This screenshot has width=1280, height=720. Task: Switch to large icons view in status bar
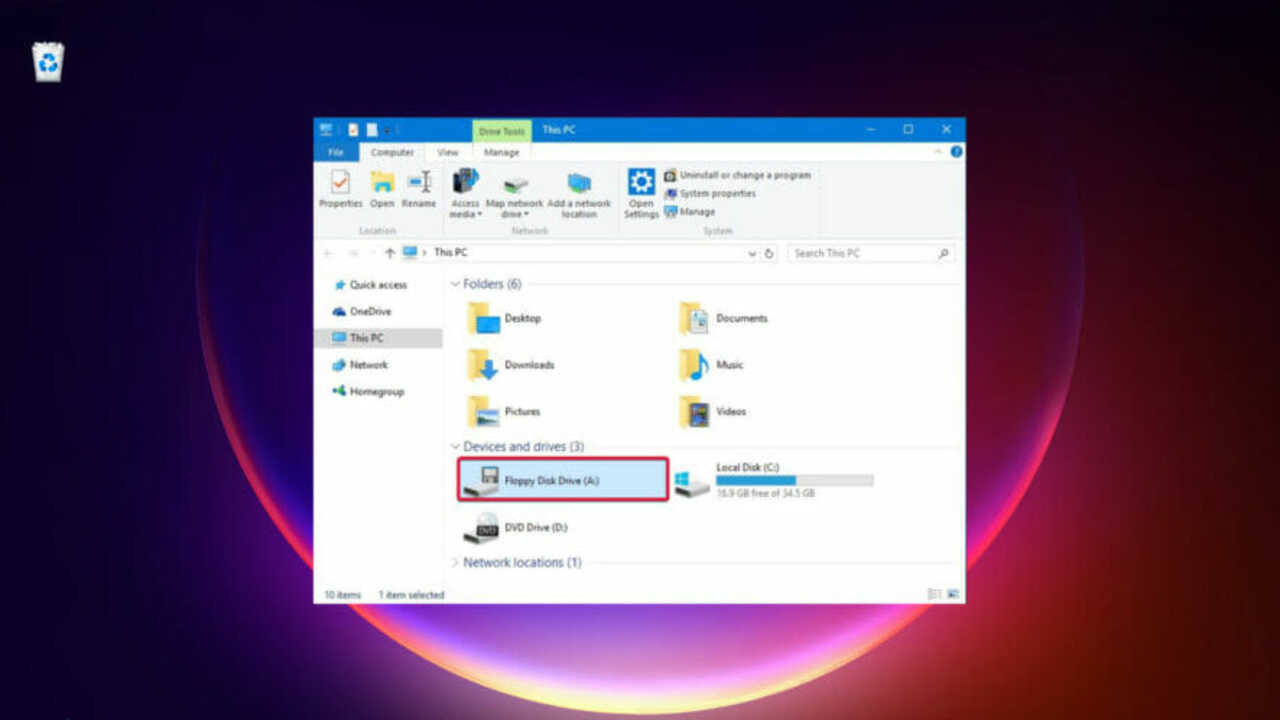click(x=953, y=594)
